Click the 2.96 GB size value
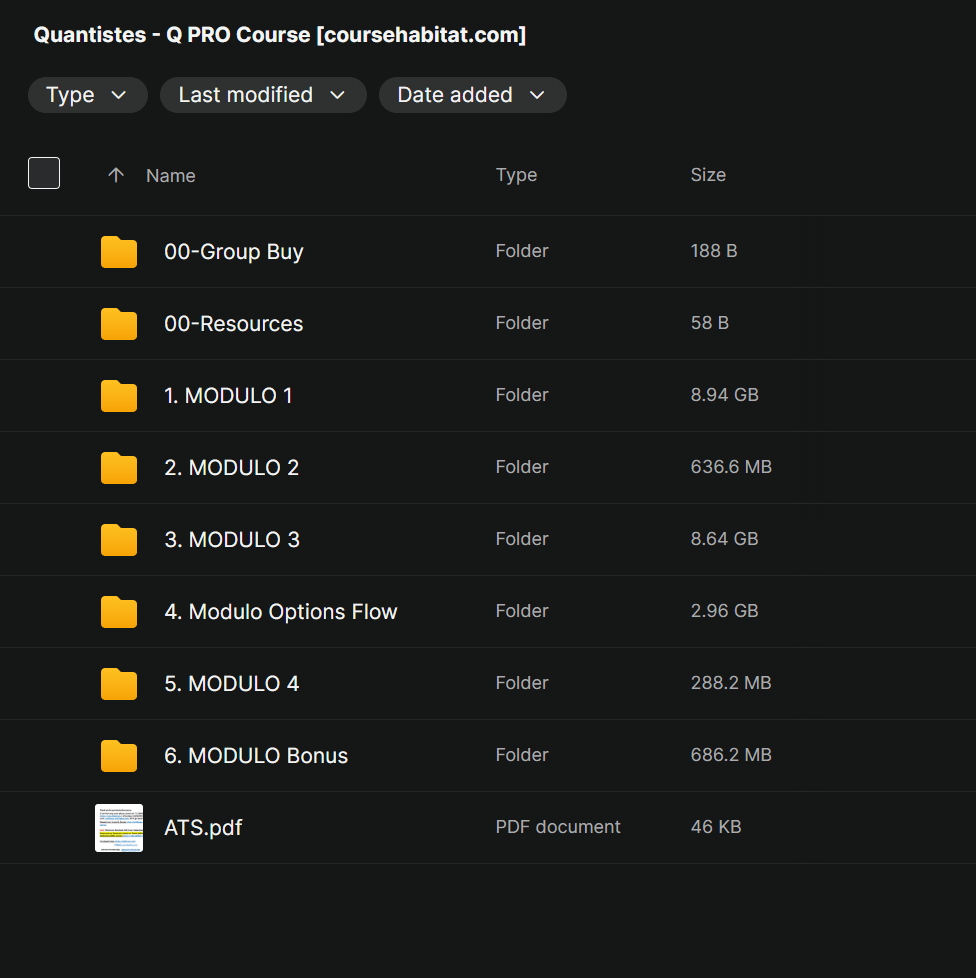Viewport: 976px width, 978px height. click(724, 611)
